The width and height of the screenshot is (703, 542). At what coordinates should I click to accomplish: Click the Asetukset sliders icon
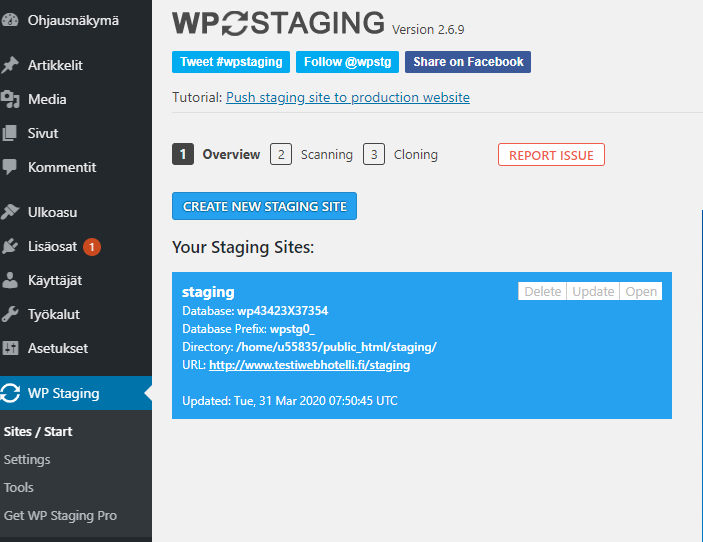10,348
